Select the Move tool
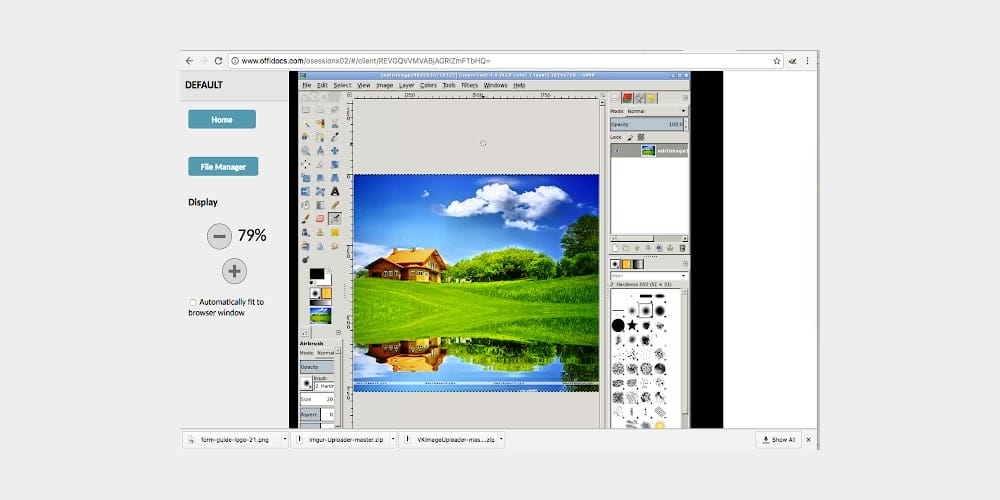This screenshot has width=1000, height=500. 335,151
